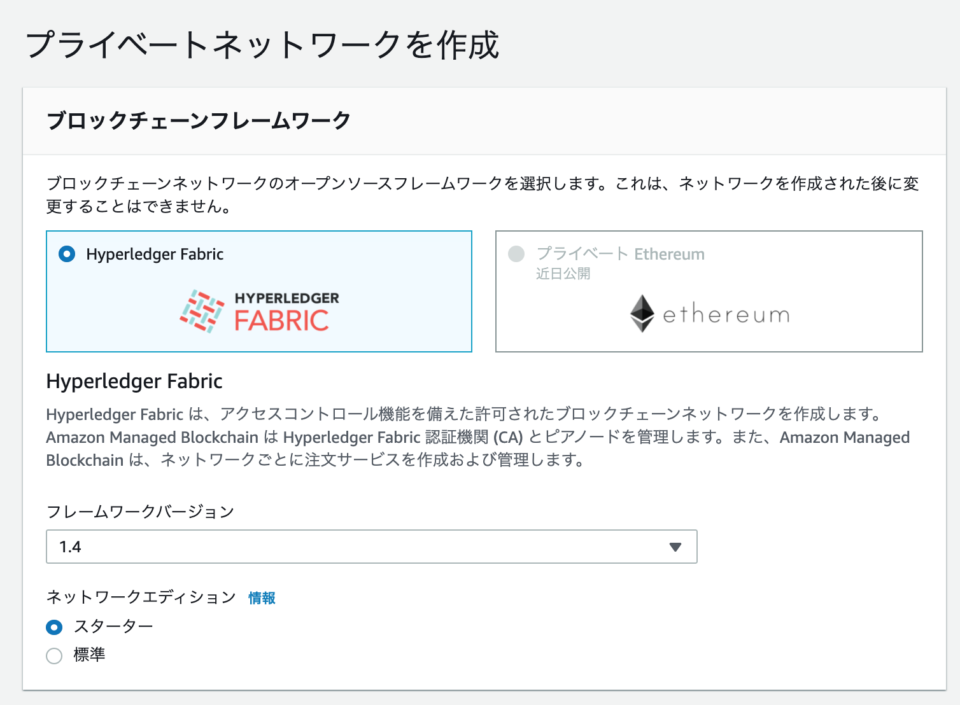Click the Ethereum diamond logo icon
This screenshot has height=705, width=960.
642,313
